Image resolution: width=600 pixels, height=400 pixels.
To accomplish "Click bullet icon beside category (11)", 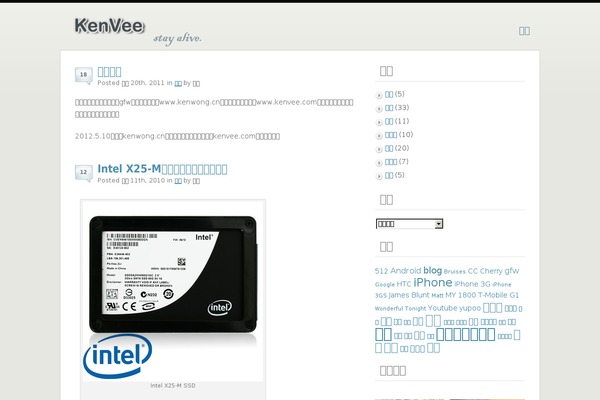I will (x=379, y=122).
